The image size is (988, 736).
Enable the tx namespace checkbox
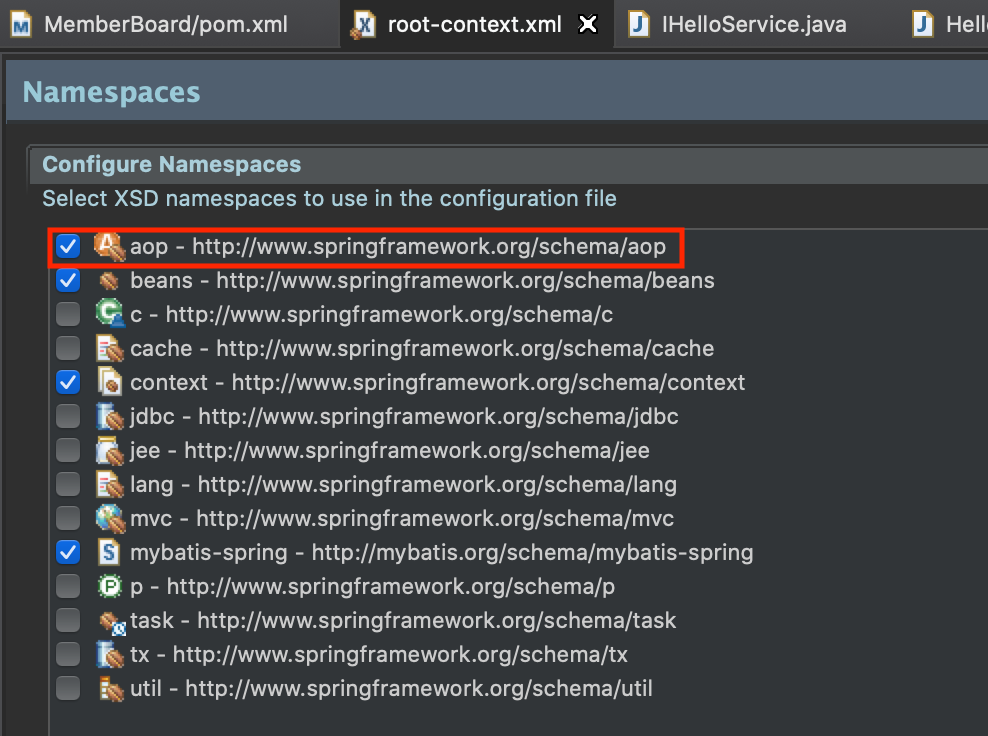coord(67,655)
